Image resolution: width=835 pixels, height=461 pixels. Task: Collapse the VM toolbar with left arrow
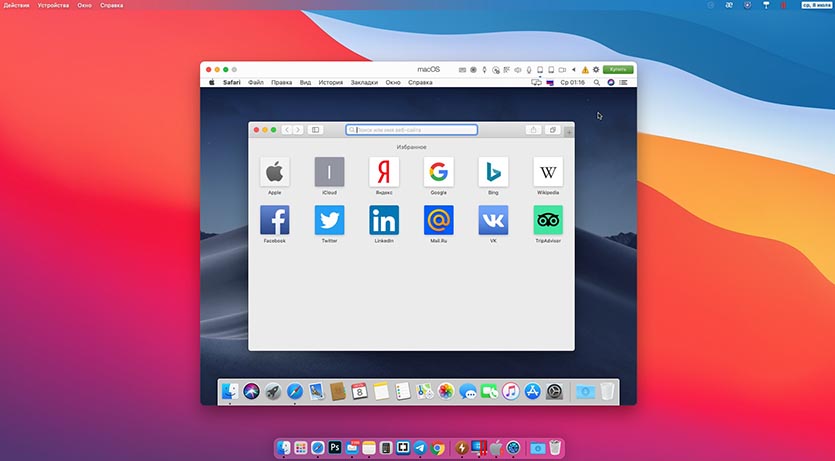tap(574, 70)
